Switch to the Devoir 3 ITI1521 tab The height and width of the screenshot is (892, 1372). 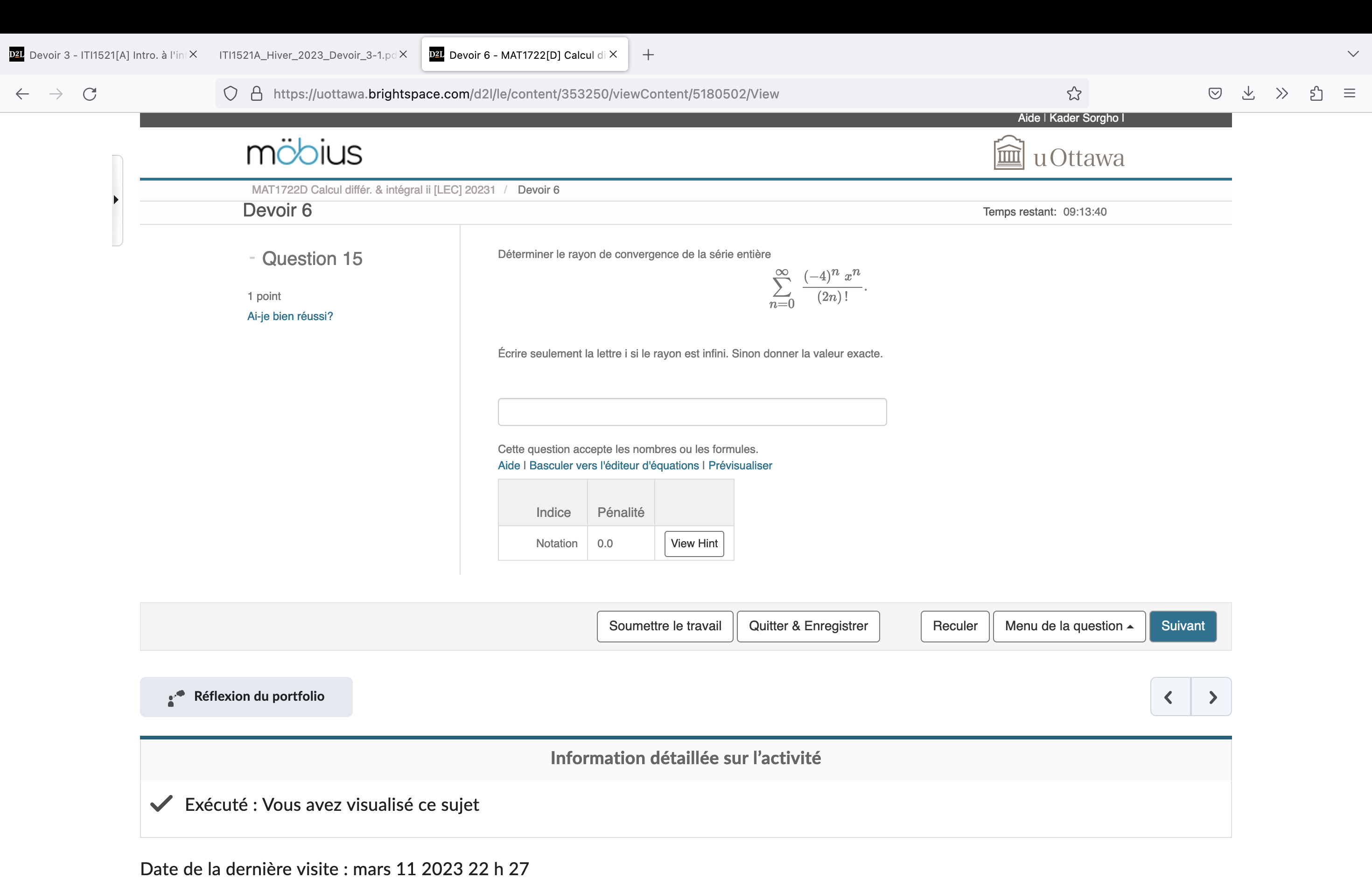pyautogui.click(x=98, y=54)
